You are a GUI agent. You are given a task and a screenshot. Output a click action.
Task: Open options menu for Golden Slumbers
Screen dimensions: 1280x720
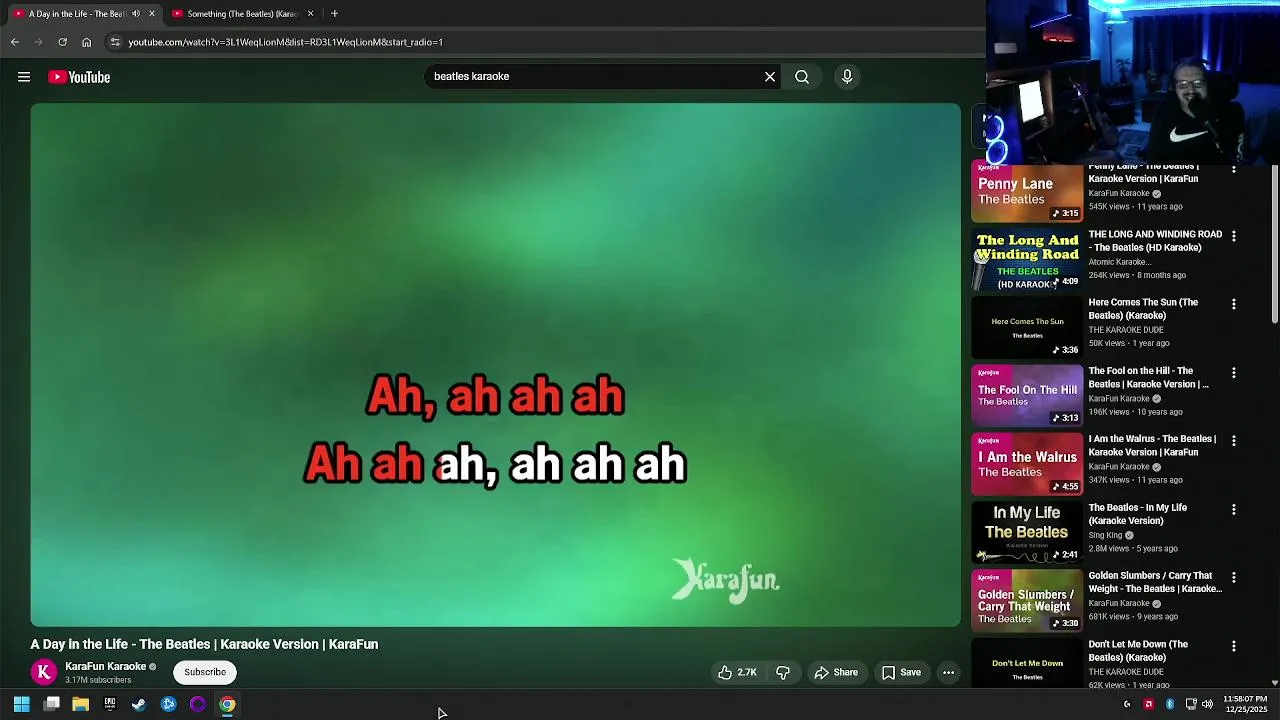pyautogui.click(x=1234, y=577)
